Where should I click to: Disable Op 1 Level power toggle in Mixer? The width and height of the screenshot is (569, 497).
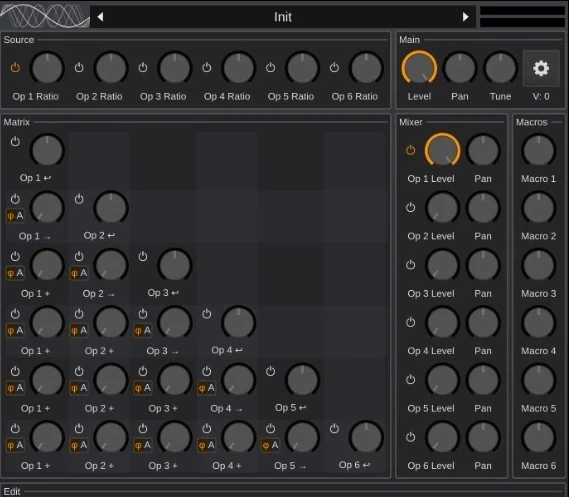410,150
